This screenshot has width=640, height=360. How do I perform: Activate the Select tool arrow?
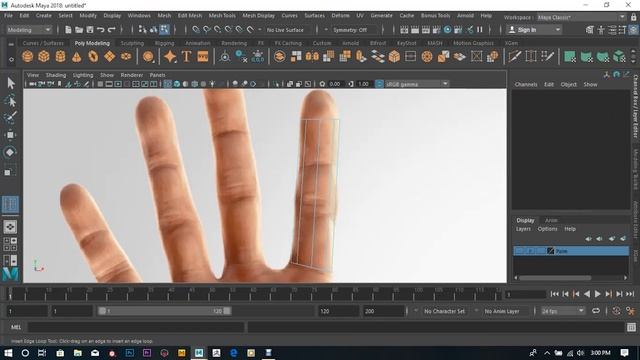tap(11, 83)
